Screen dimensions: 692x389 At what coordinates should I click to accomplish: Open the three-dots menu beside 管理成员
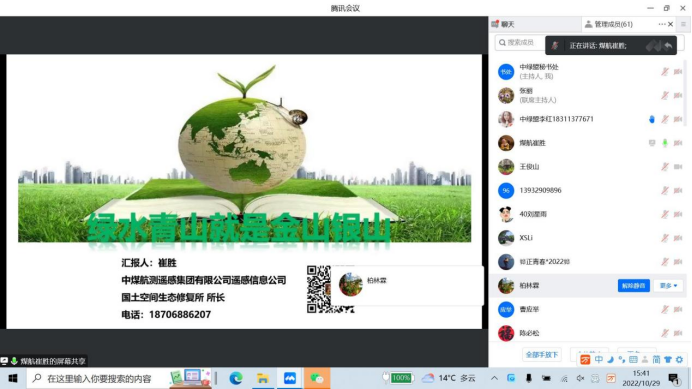coord(662,24)
